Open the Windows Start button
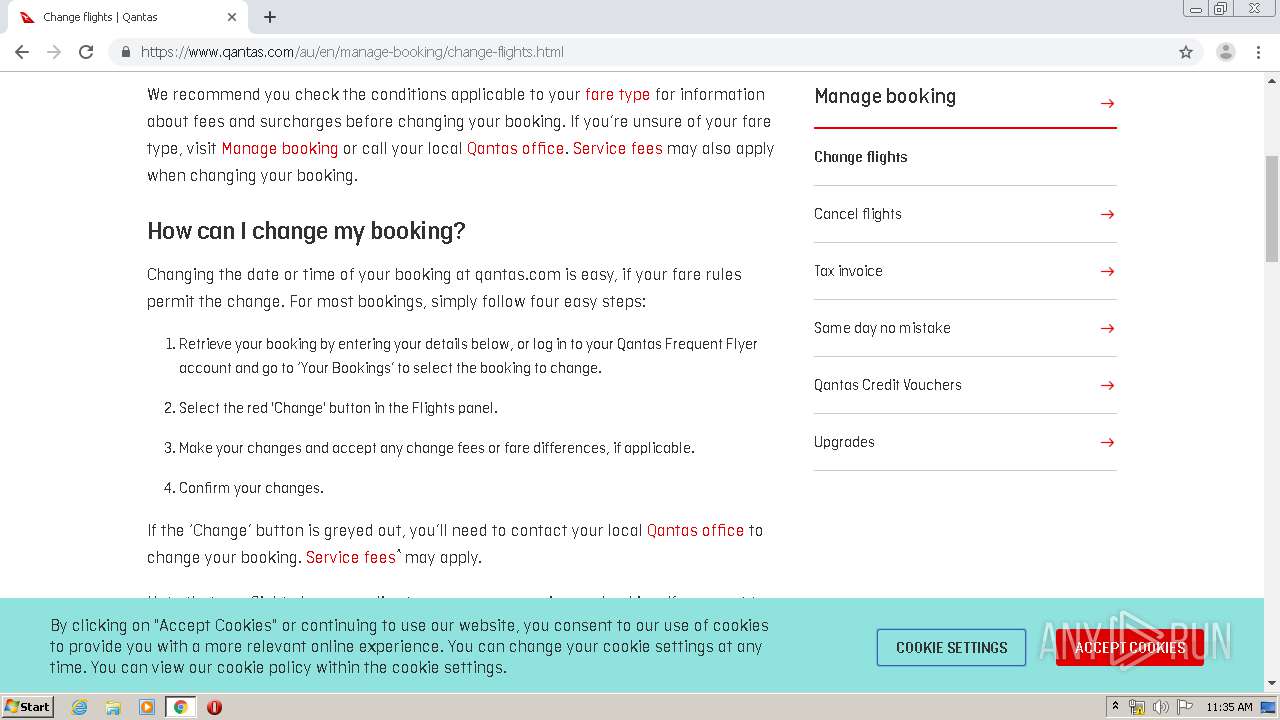 (x=28, y=707)
